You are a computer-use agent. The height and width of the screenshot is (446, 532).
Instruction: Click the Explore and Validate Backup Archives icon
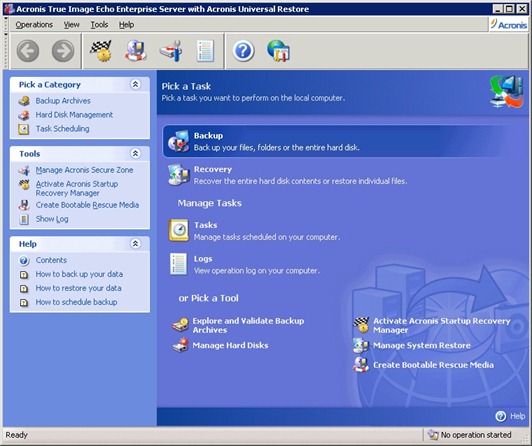(x=180, y=325)
